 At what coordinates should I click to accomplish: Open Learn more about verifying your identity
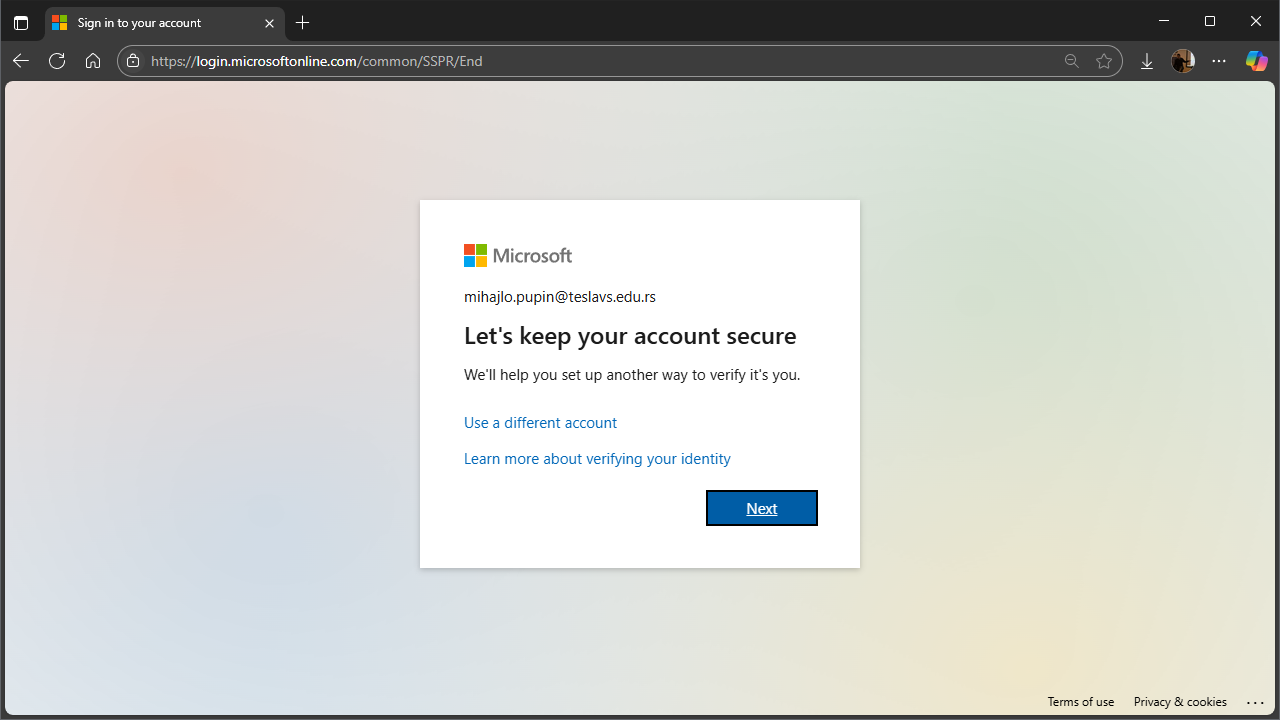click(x=597, y=459)
